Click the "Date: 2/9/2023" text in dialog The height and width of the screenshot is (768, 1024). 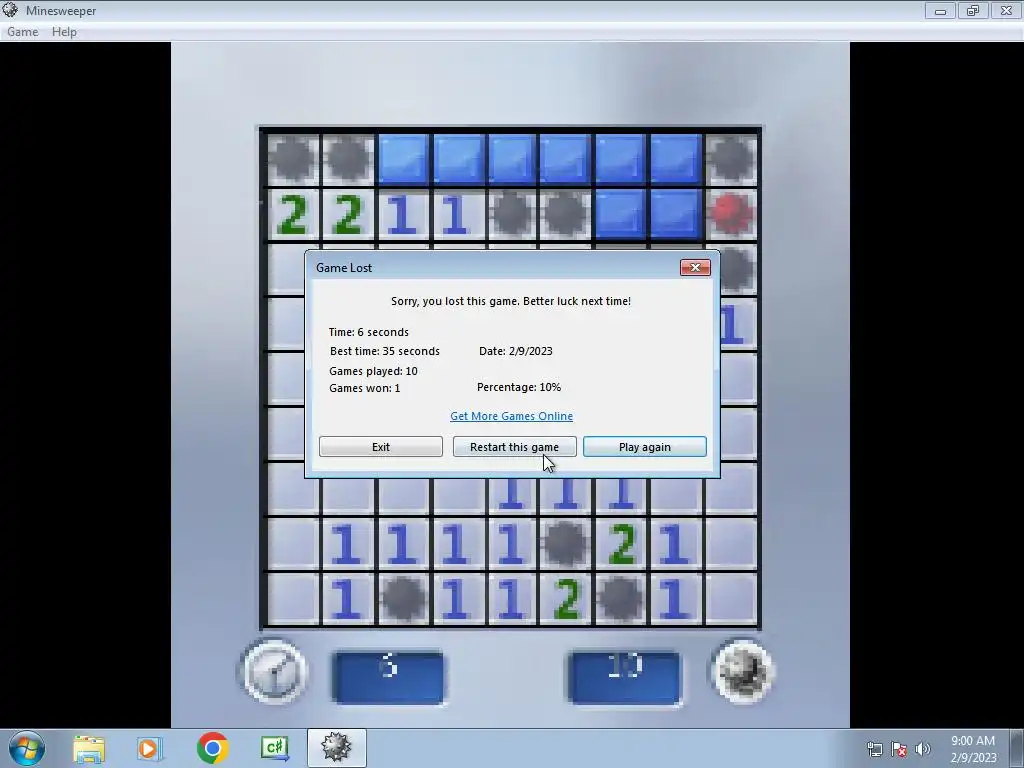tap(516, 351)
